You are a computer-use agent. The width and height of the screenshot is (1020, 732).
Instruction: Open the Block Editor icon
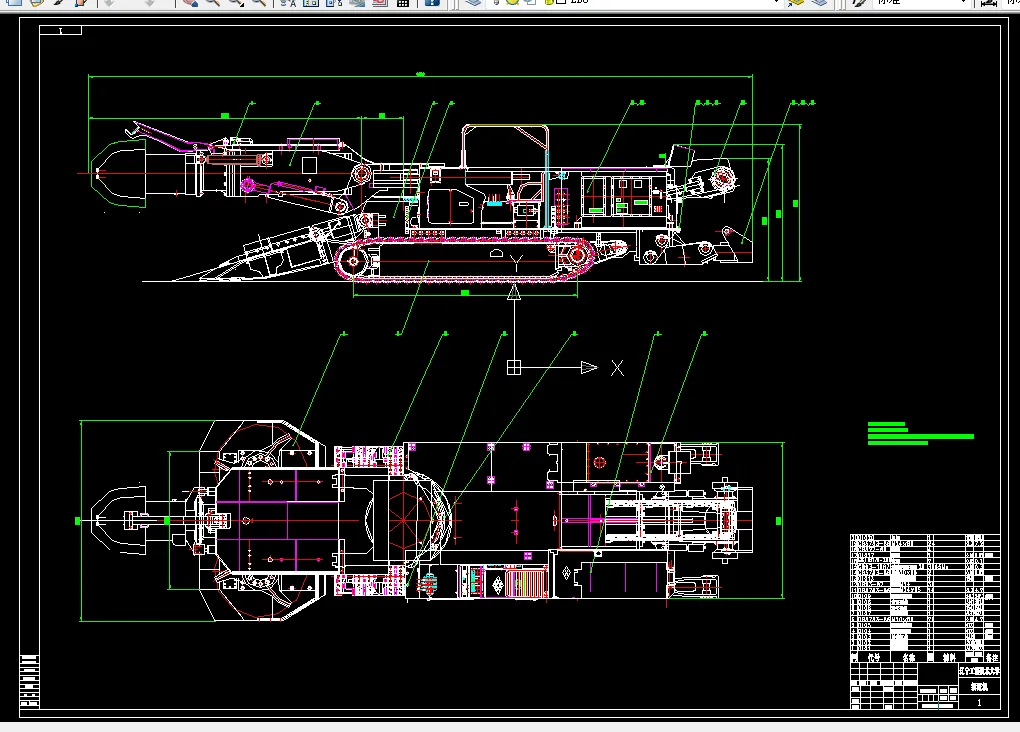81,3
